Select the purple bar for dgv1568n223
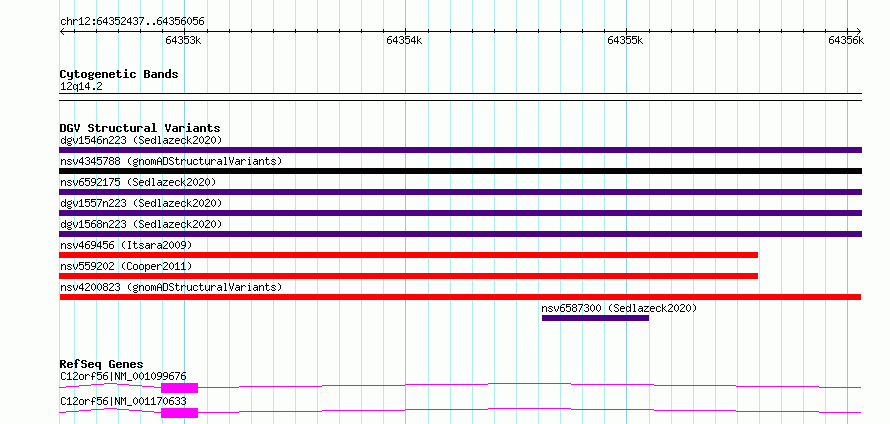The width and height of the screenshot is (890, 424). pyautogui.click(x=460, y=234)
